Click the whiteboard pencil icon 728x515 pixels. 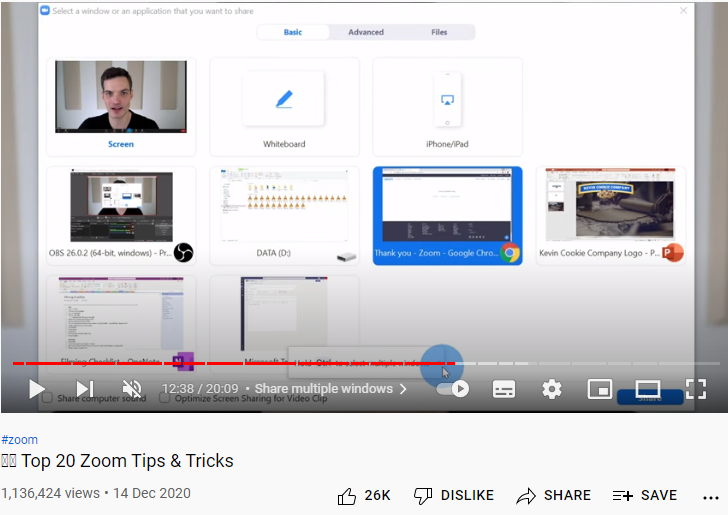[x=284, y=99]
